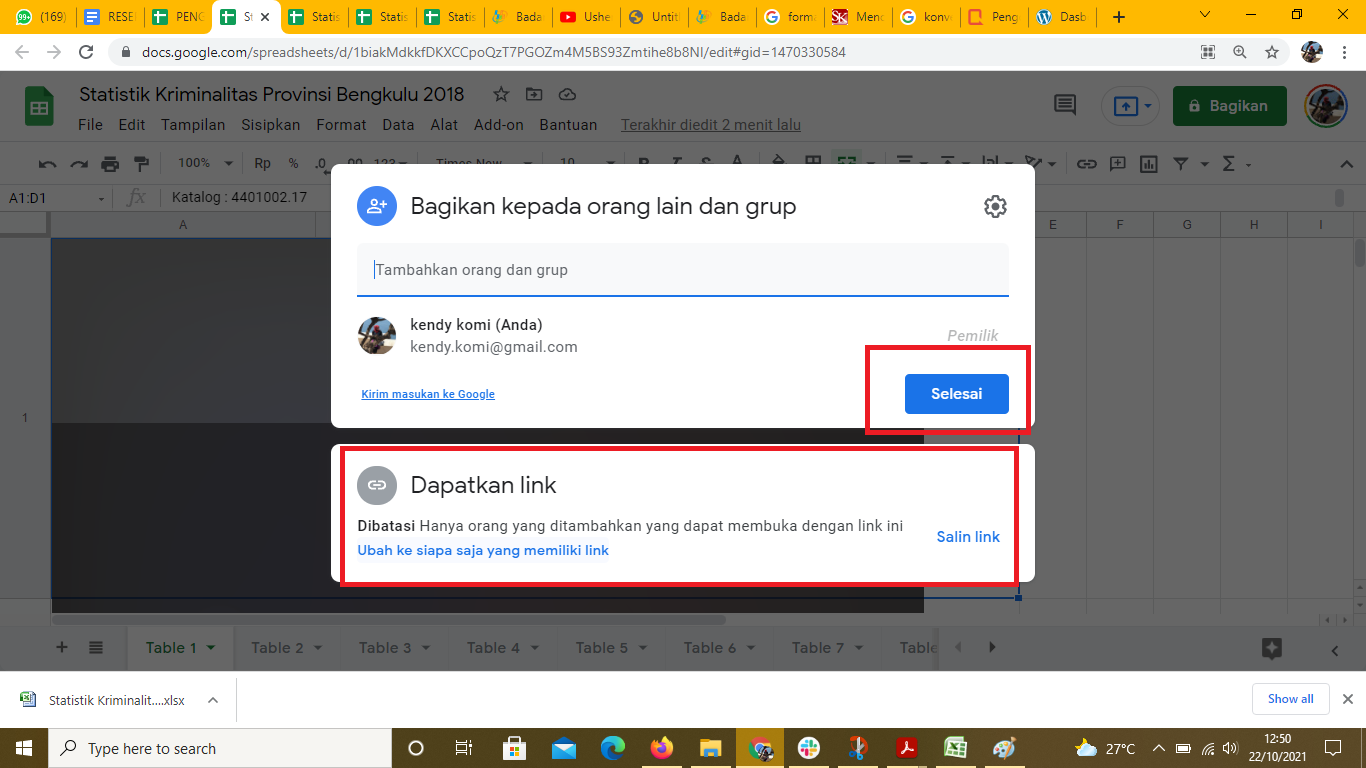Open the Explore icon at bottom right
Viewport: 1366px width, 768px height.
coord(1271,648)
